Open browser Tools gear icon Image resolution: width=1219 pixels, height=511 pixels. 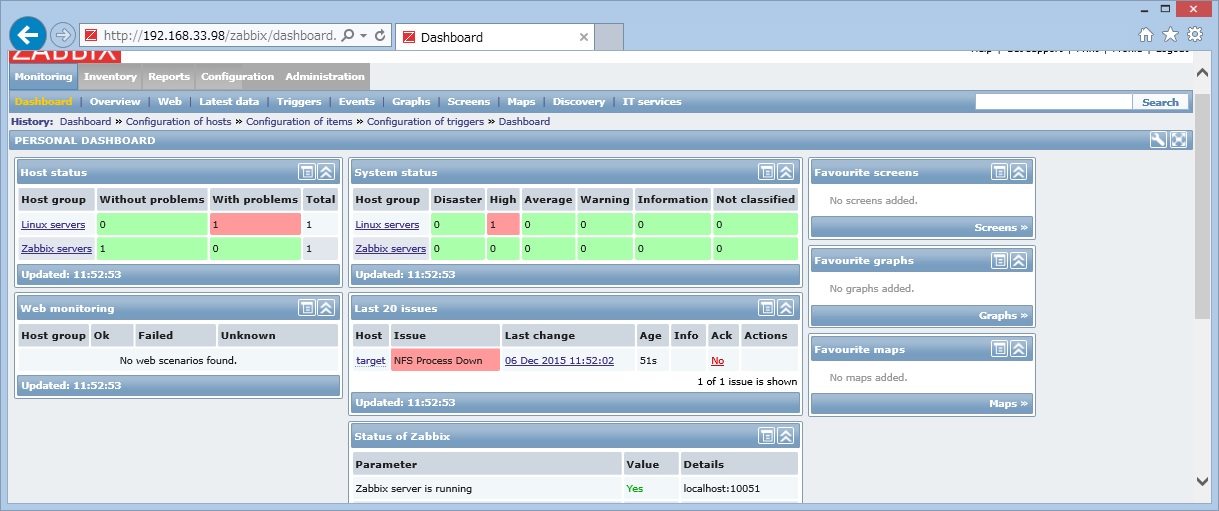[1195, 34]
